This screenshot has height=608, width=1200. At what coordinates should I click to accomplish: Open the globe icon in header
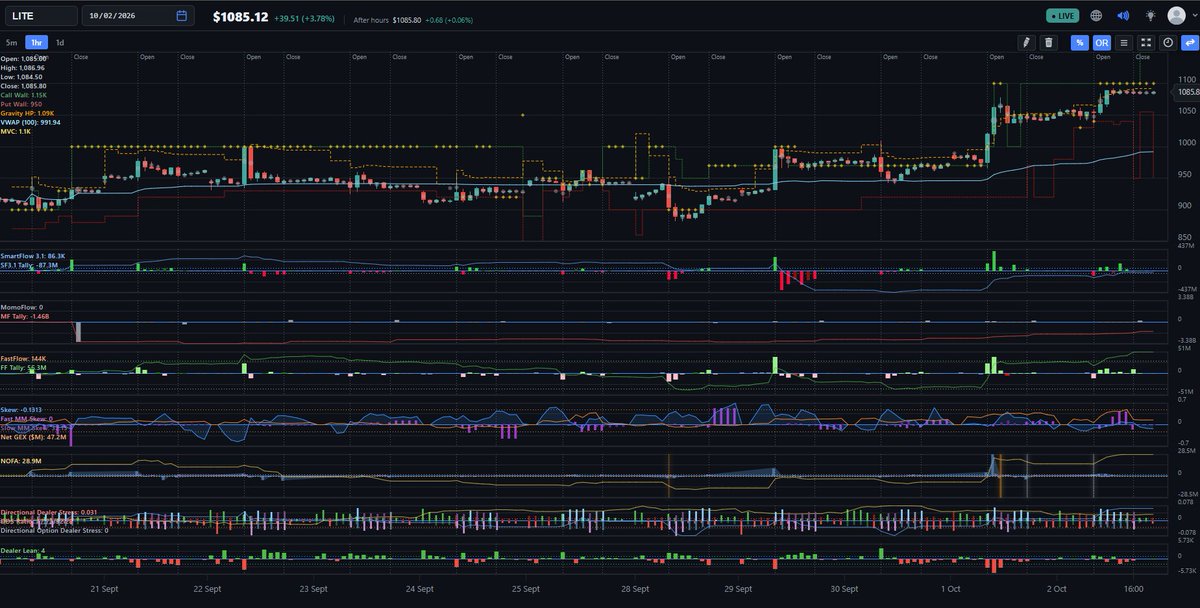1096,16
